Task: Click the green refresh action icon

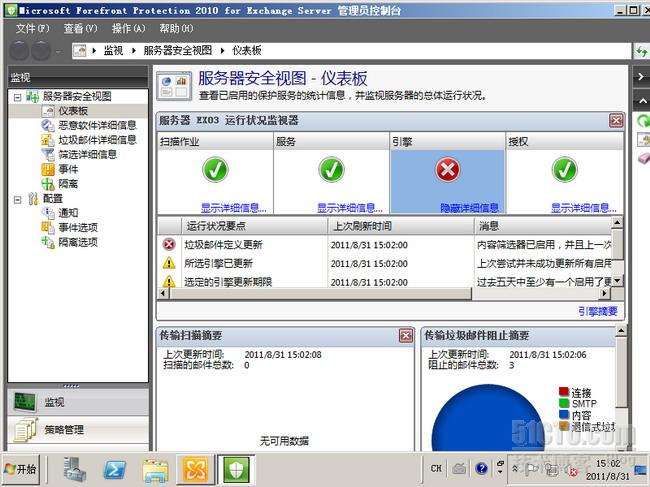Action: click(x=643, y=121)
